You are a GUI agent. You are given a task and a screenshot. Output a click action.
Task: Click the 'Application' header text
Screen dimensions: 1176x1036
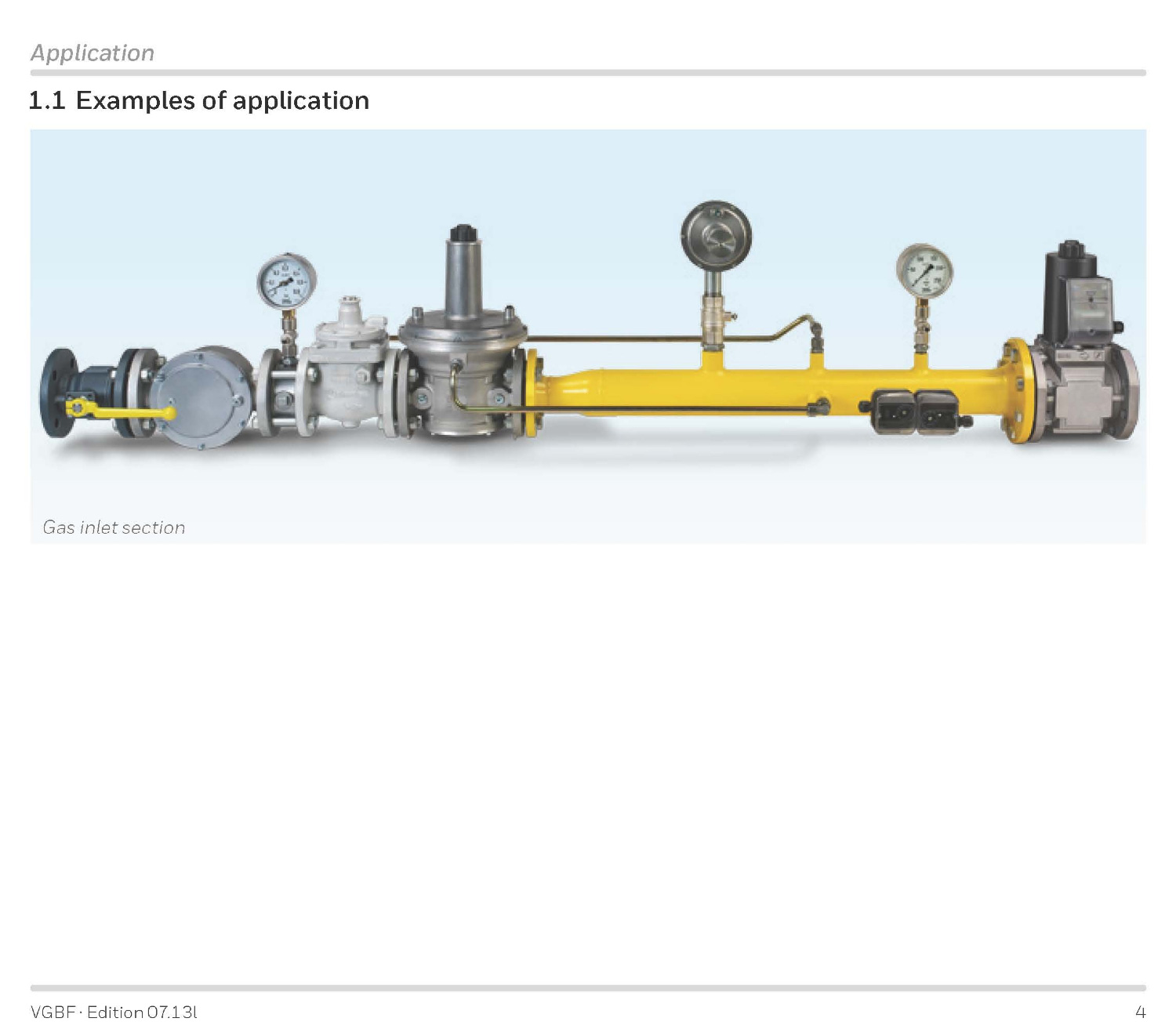pos(93,53)
